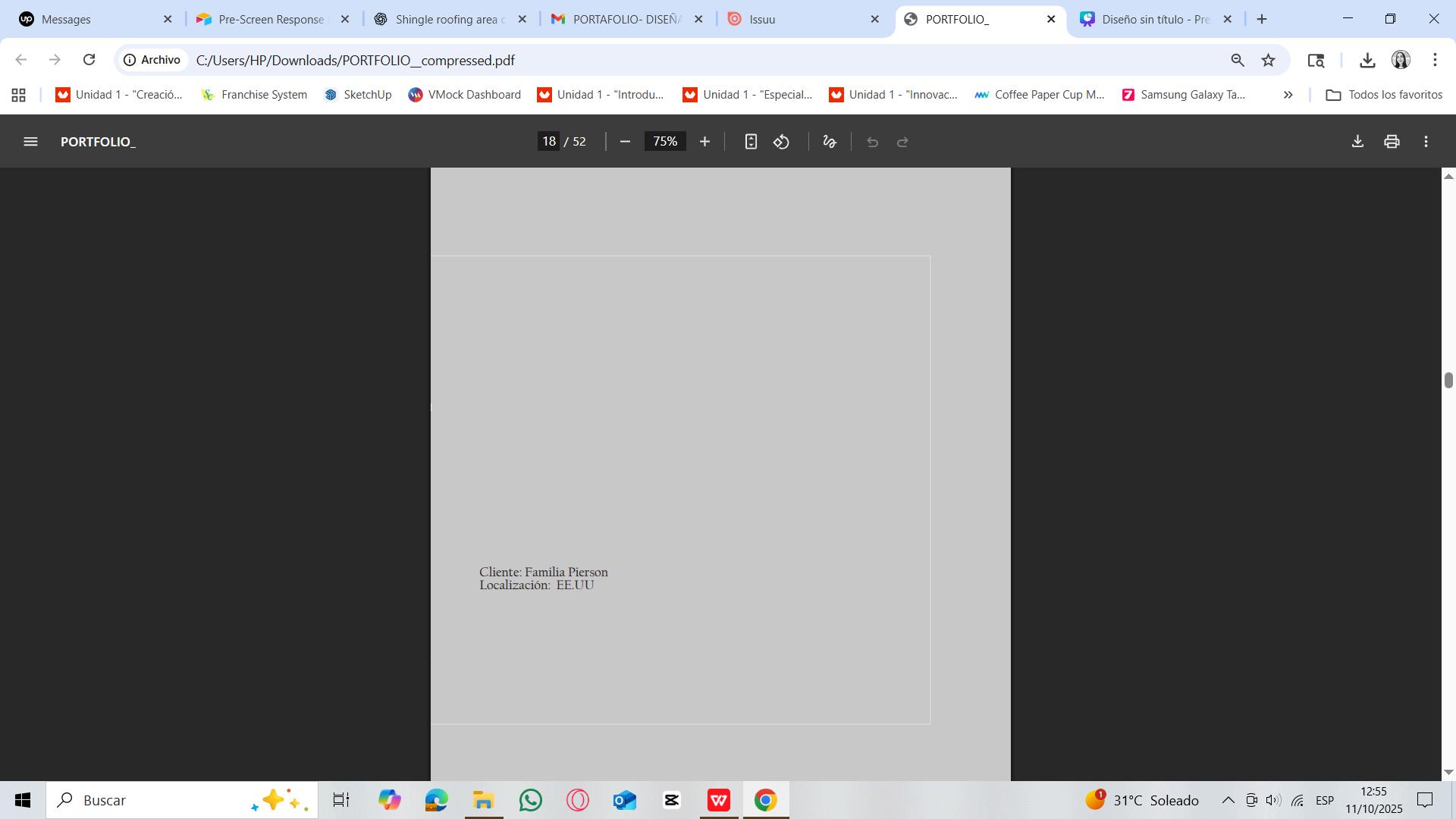Viewport: 1456px width, 819px height.
Task: Open WhatsApp from the taskbar
Action: [x=531, y=800]
